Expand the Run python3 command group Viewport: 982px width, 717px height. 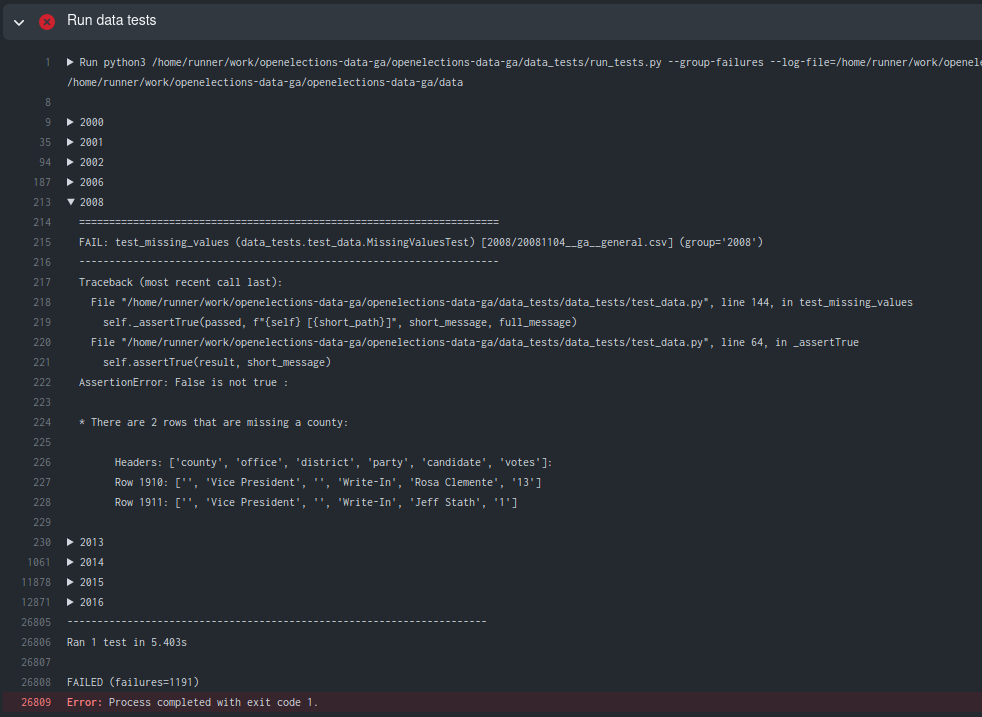click(70, 62)
